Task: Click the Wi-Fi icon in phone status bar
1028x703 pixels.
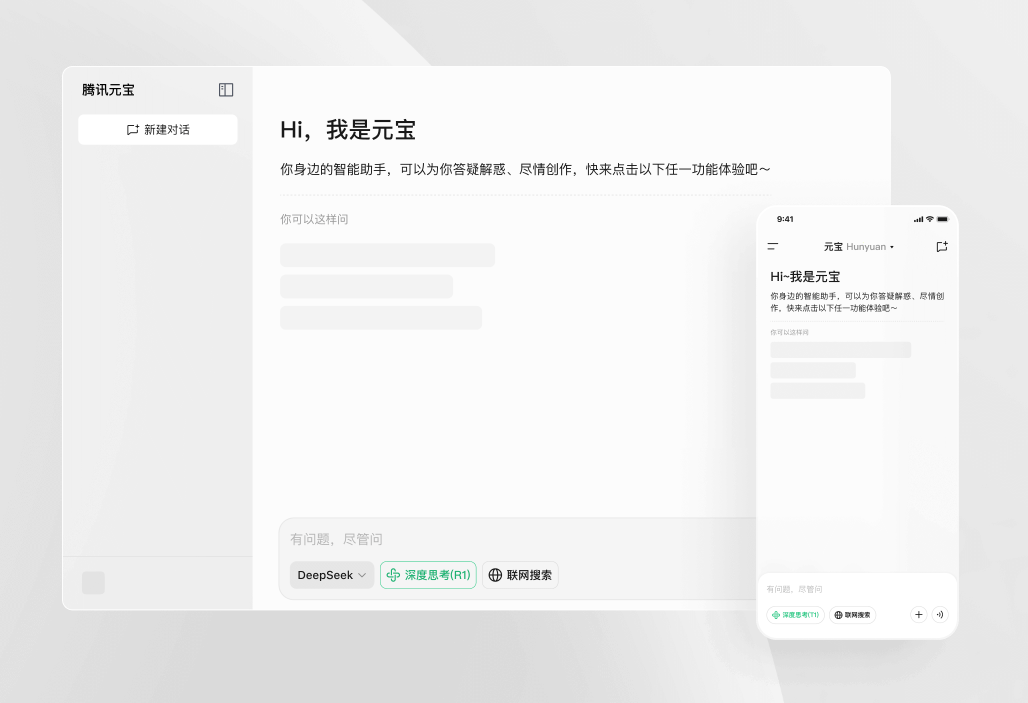Action: coord(930,219)
